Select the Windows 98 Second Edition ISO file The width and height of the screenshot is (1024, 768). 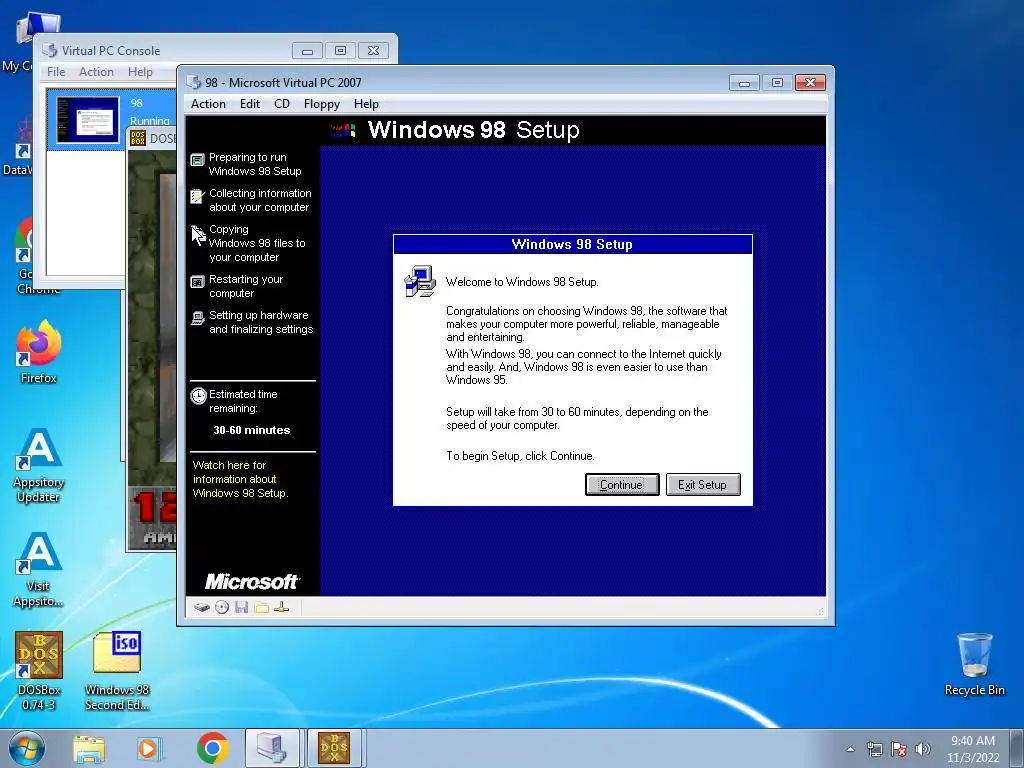pyautogui.click(x=118, y=671)
